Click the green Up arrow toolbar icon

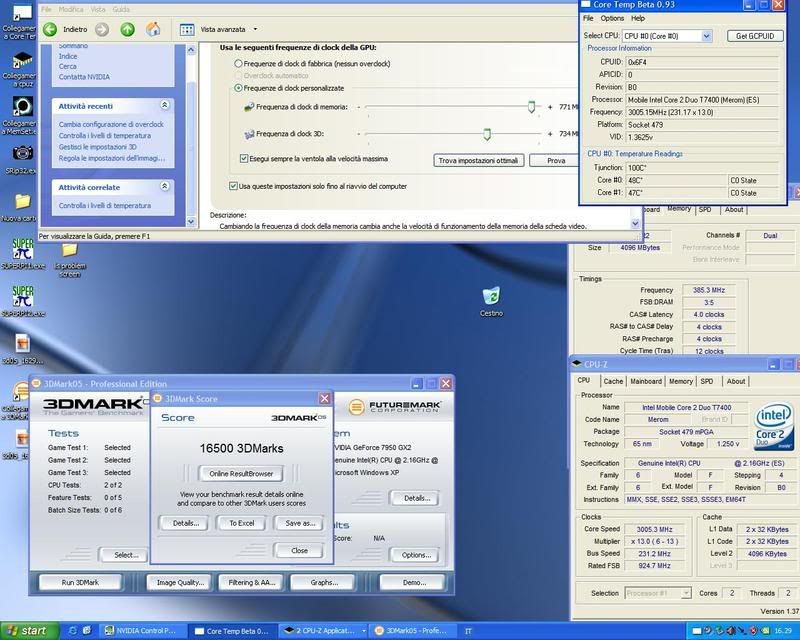point(128,30)
